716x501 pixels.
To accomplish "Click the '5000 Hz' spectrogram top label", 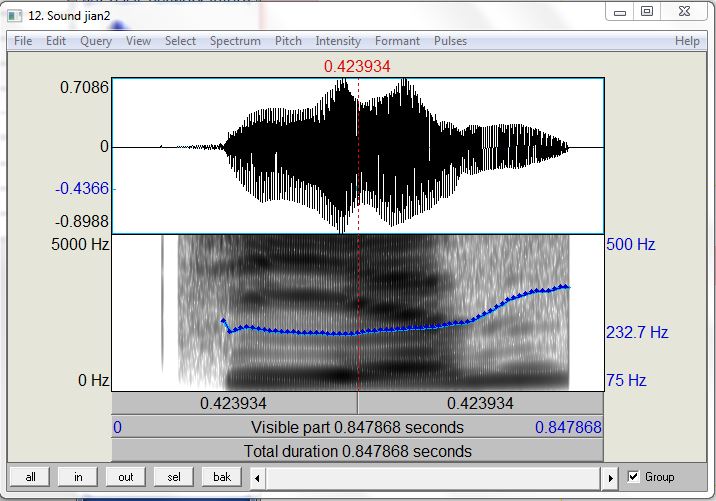I will pyautogui.click(x=80, y=244).
